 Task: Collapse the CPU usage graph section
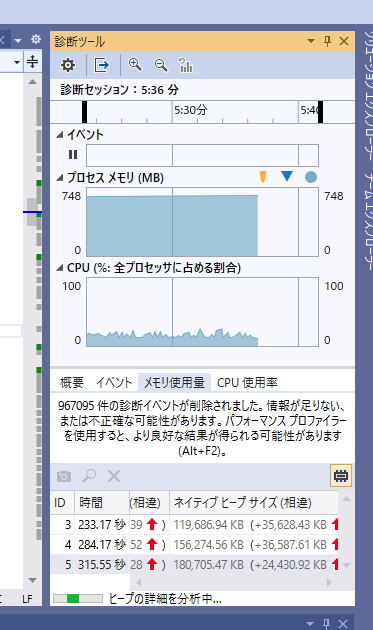59,268
